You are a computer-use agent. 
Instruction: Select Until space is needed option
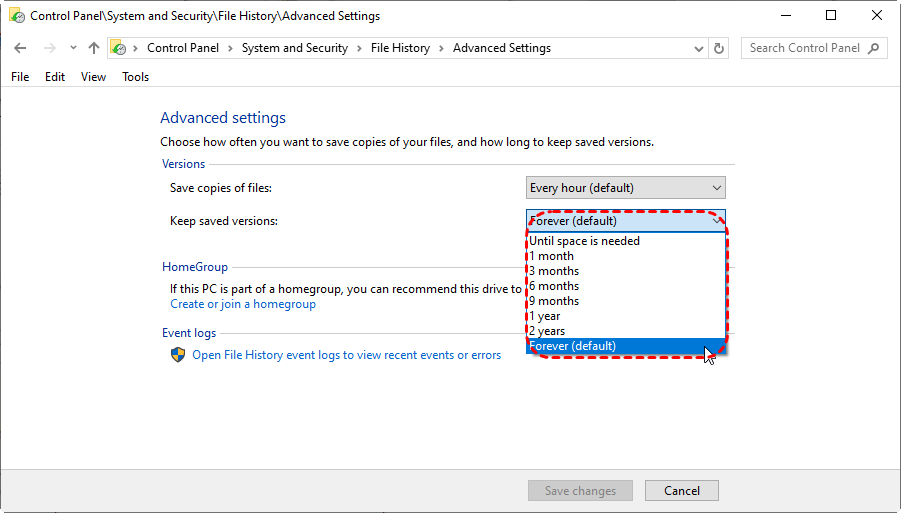(x=585, y=241)
